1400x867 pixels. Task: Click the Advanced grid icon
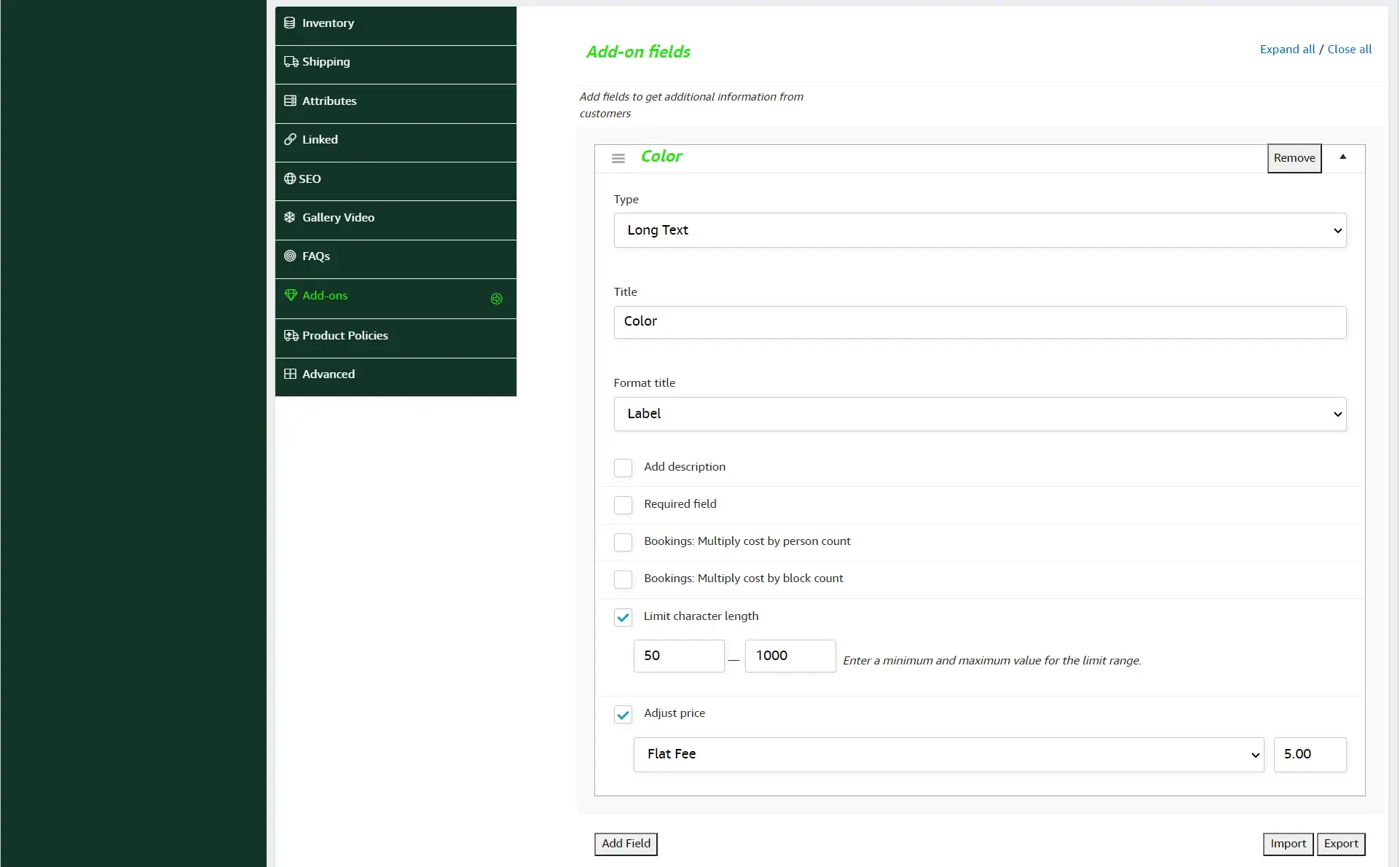(290, 374)
